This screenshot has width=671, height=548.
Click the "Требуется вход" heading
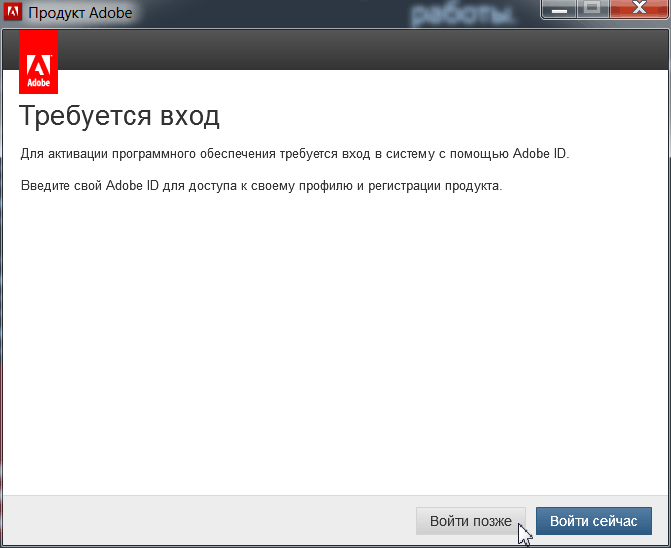coord(119,116)
